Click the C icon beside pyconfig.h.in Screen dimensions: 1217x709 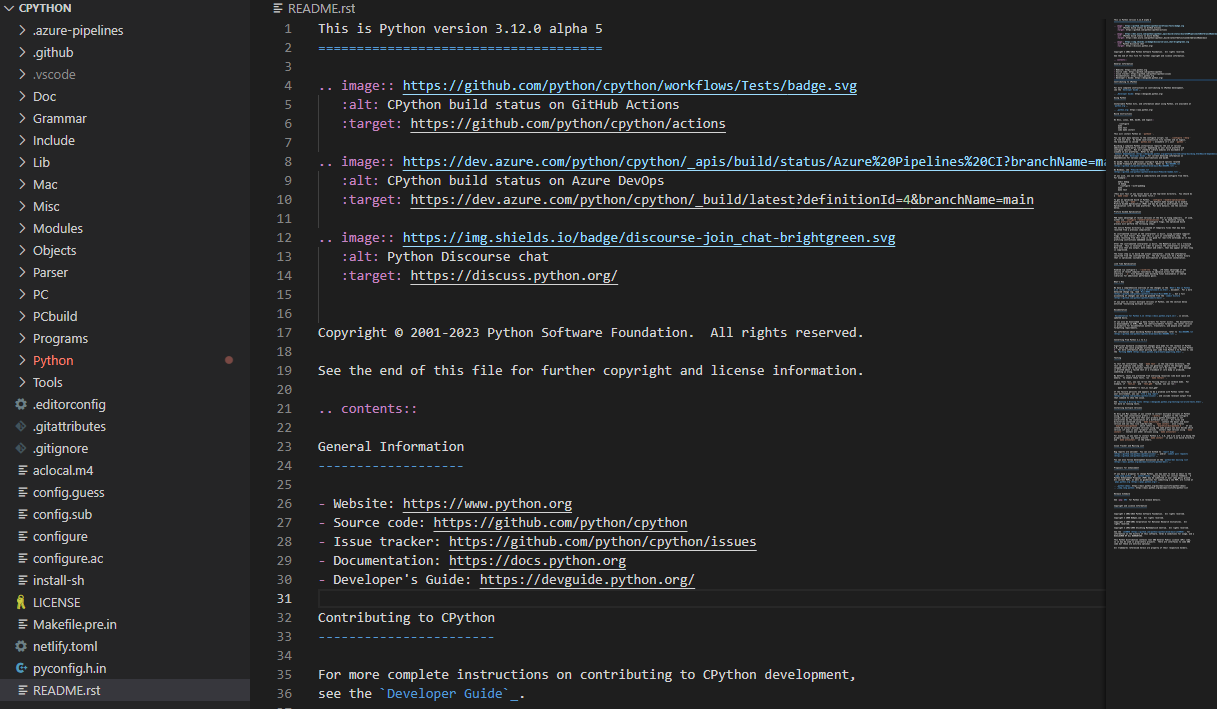tap(21, 668)
